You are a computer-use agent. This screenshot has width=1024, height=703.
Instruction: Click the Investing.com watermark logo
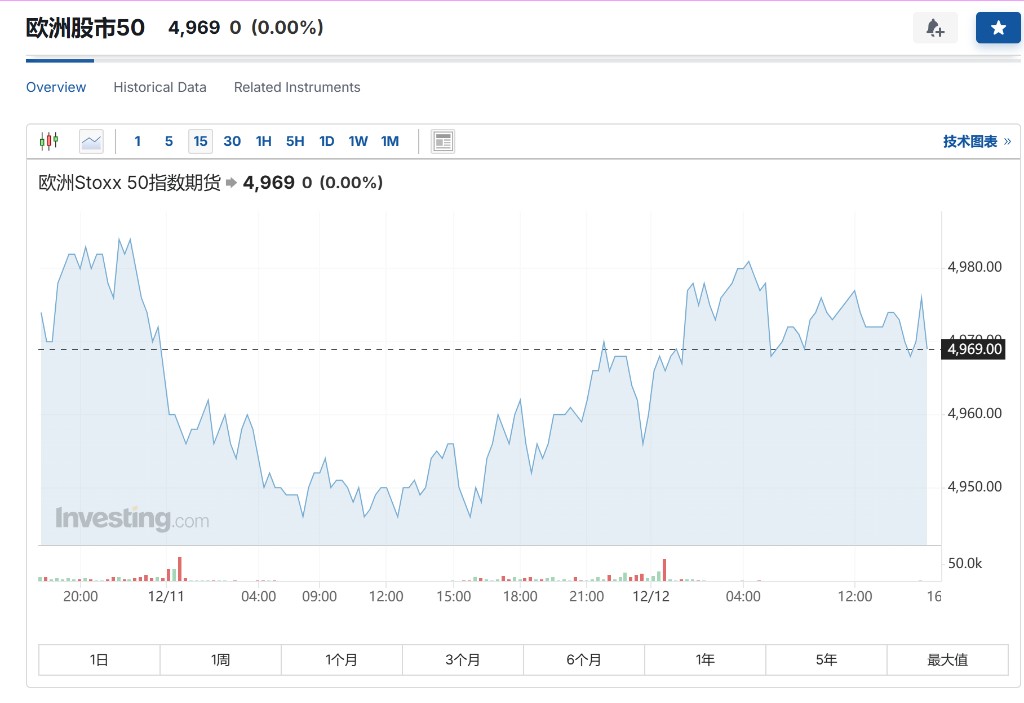132,519
